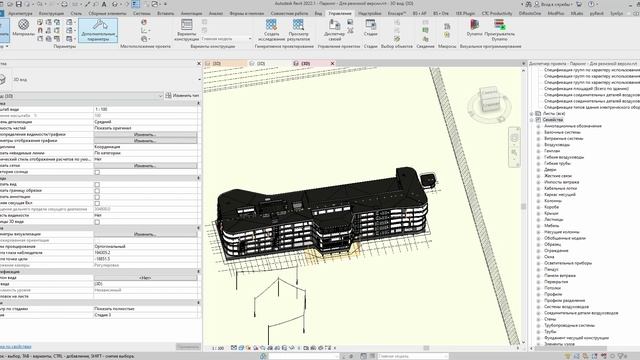
Task: Click Edit Type (Изменить тип) icon
Action: coord(168,96)
